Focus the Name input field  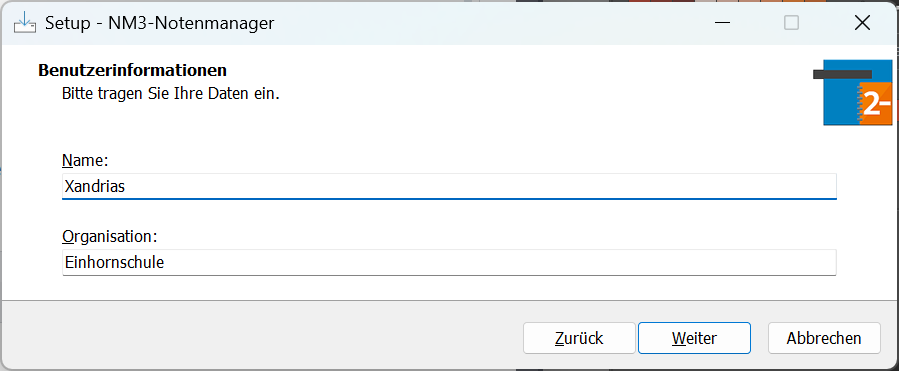(x=449, y=186)
